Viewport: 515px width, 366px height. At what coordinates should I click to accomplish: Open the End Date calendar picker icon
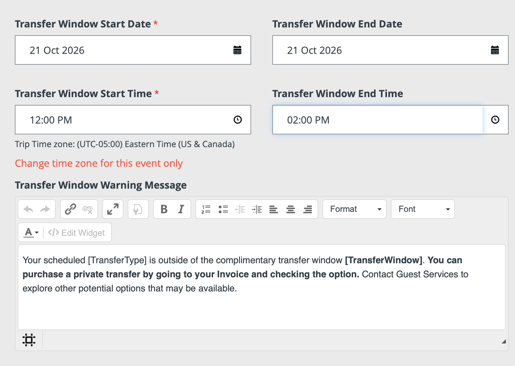495,50
